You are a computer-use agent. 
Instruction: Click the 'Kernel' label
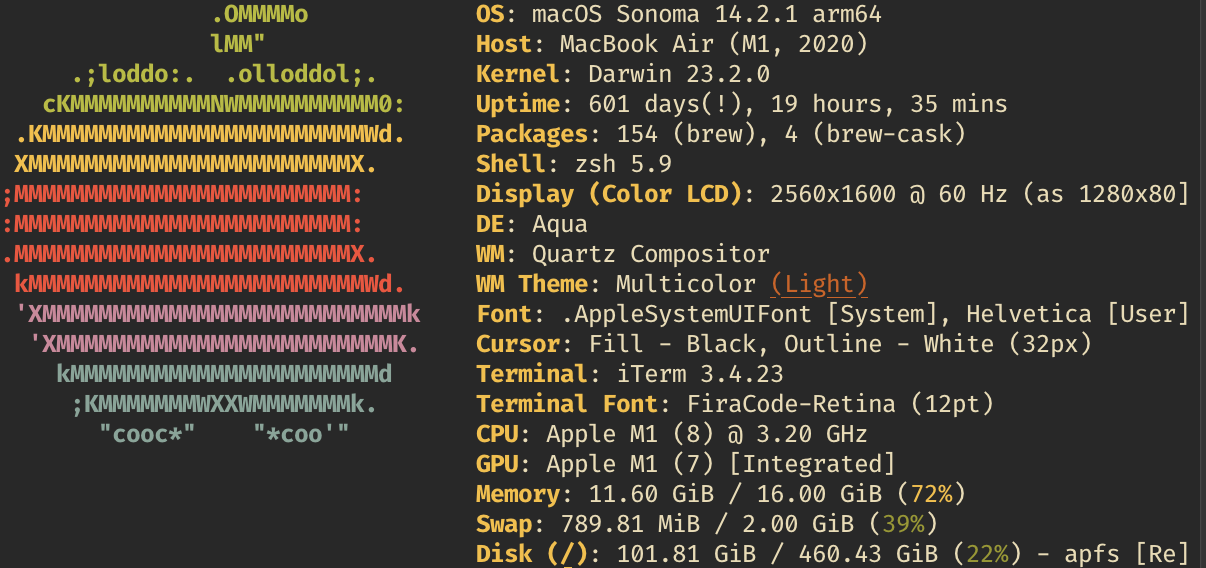pyautogui.click(x=518, y=75)
